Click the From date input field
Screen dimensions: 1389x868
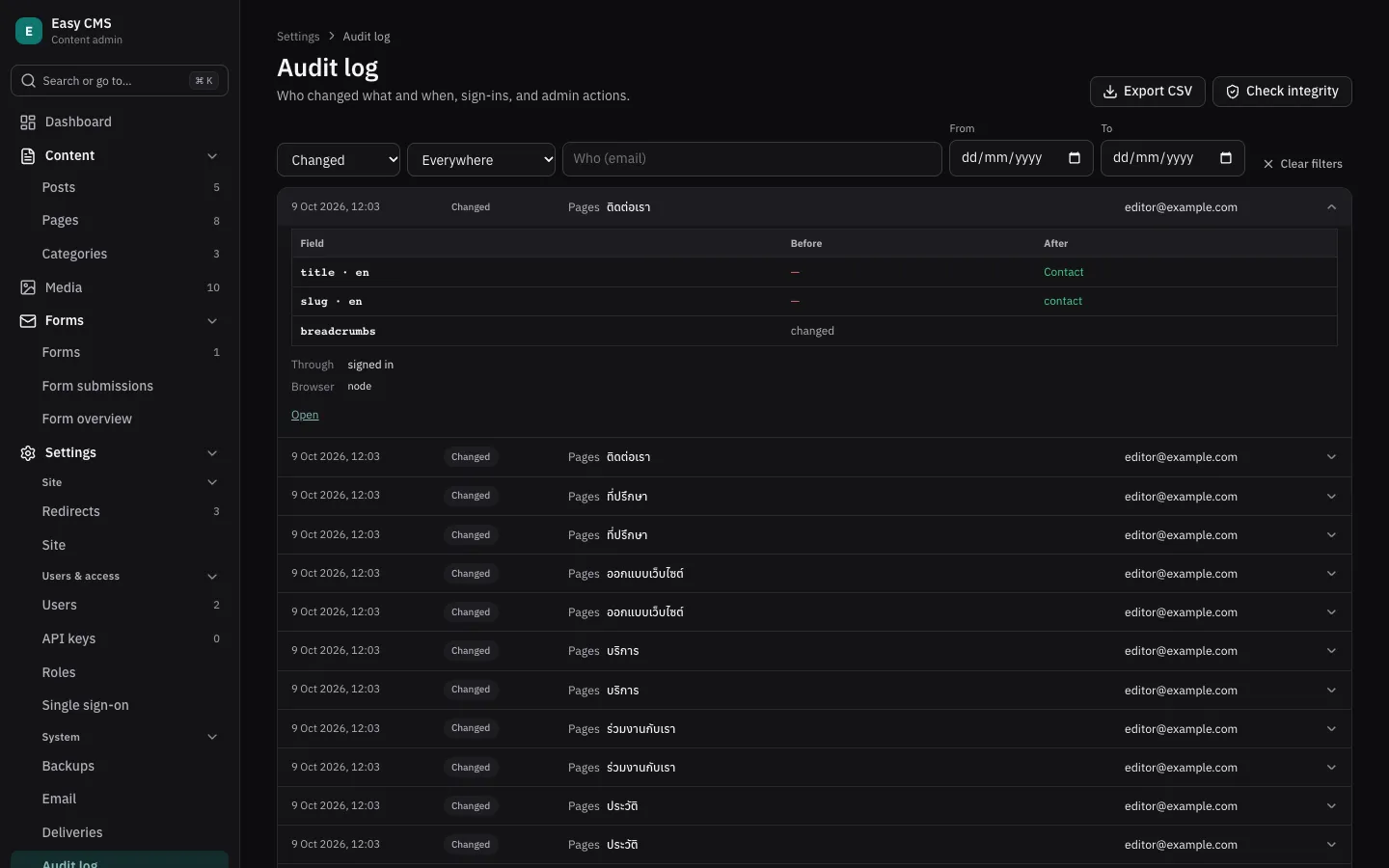[x=1021, y=158]
